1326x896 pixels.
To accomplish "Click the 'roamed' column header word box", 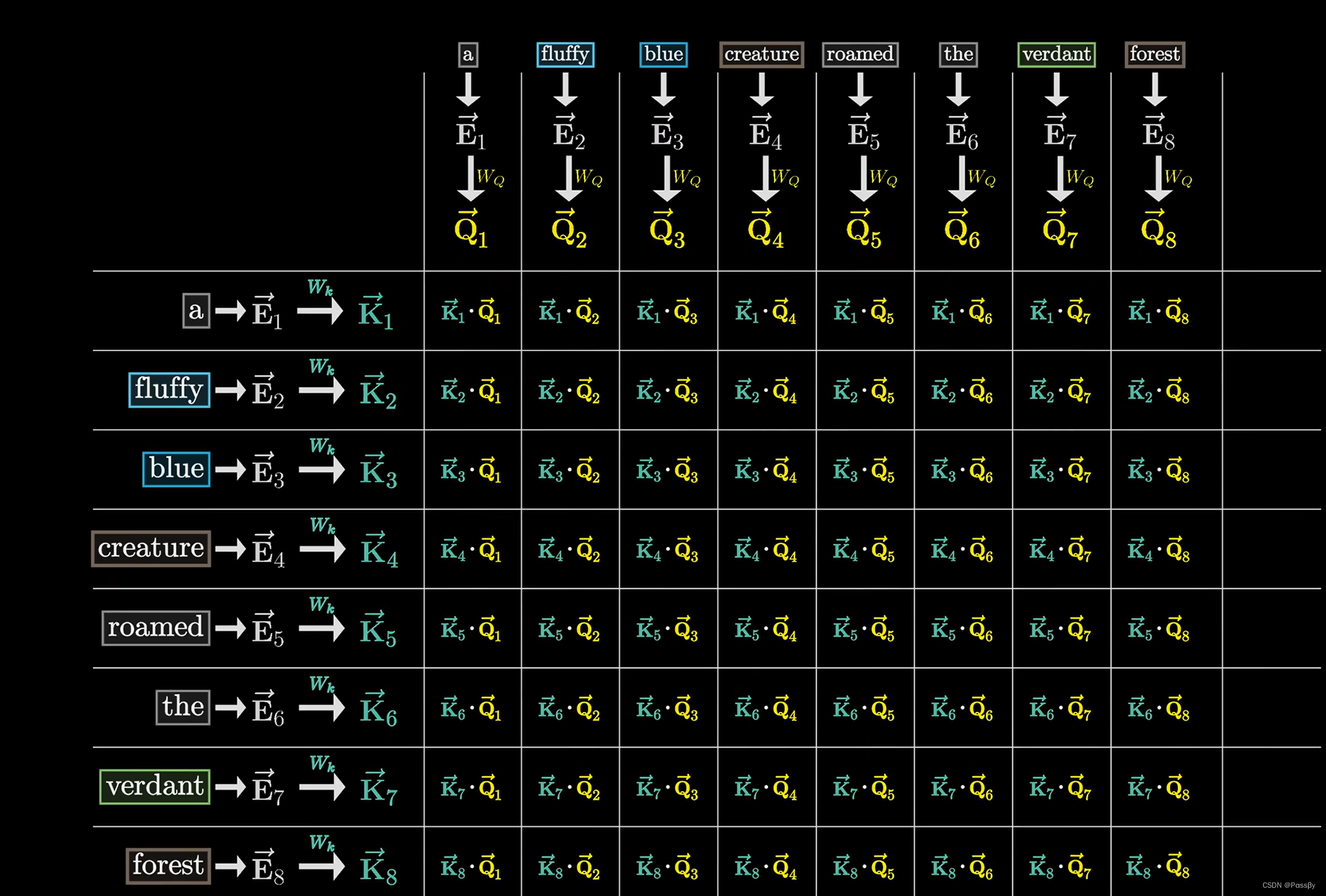I will click(x=860, y=54).
